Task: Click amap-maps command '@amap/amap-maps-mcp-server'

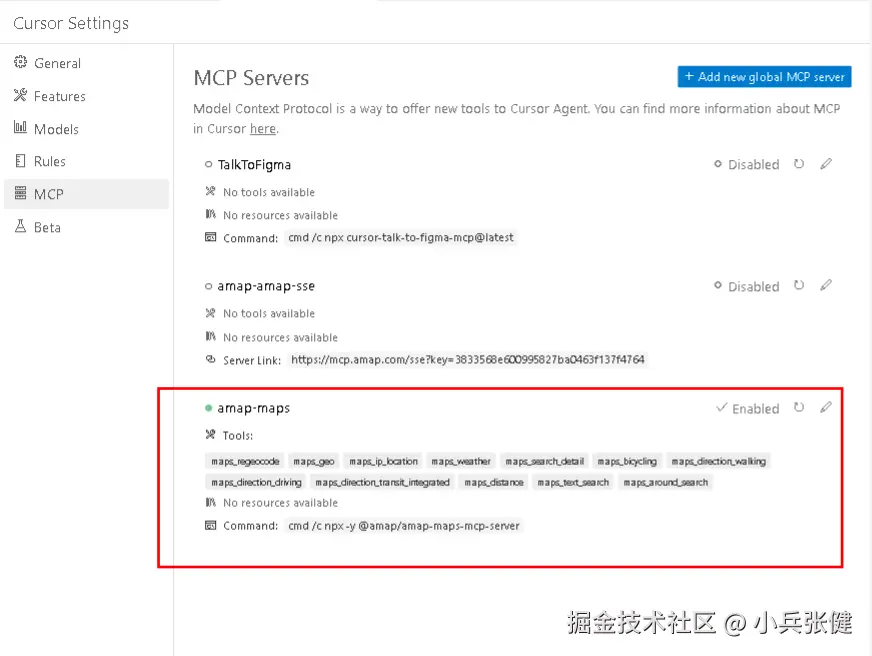Action: (439, 525)
